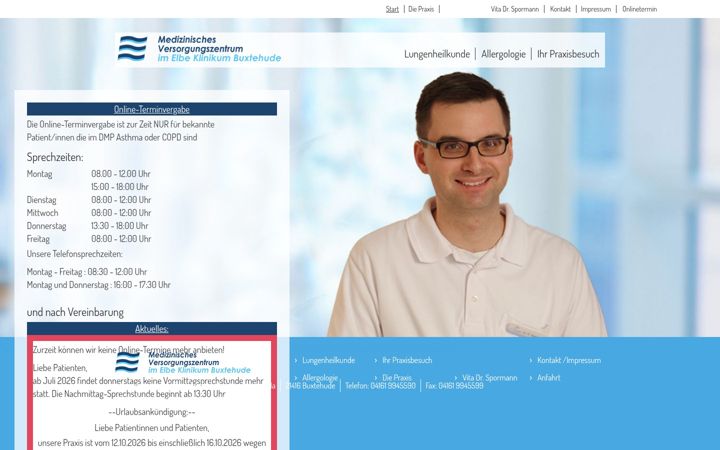Screen dimensions: 720x450
Task: Open the Allergologie main menu item
Action: pos(503,54)
